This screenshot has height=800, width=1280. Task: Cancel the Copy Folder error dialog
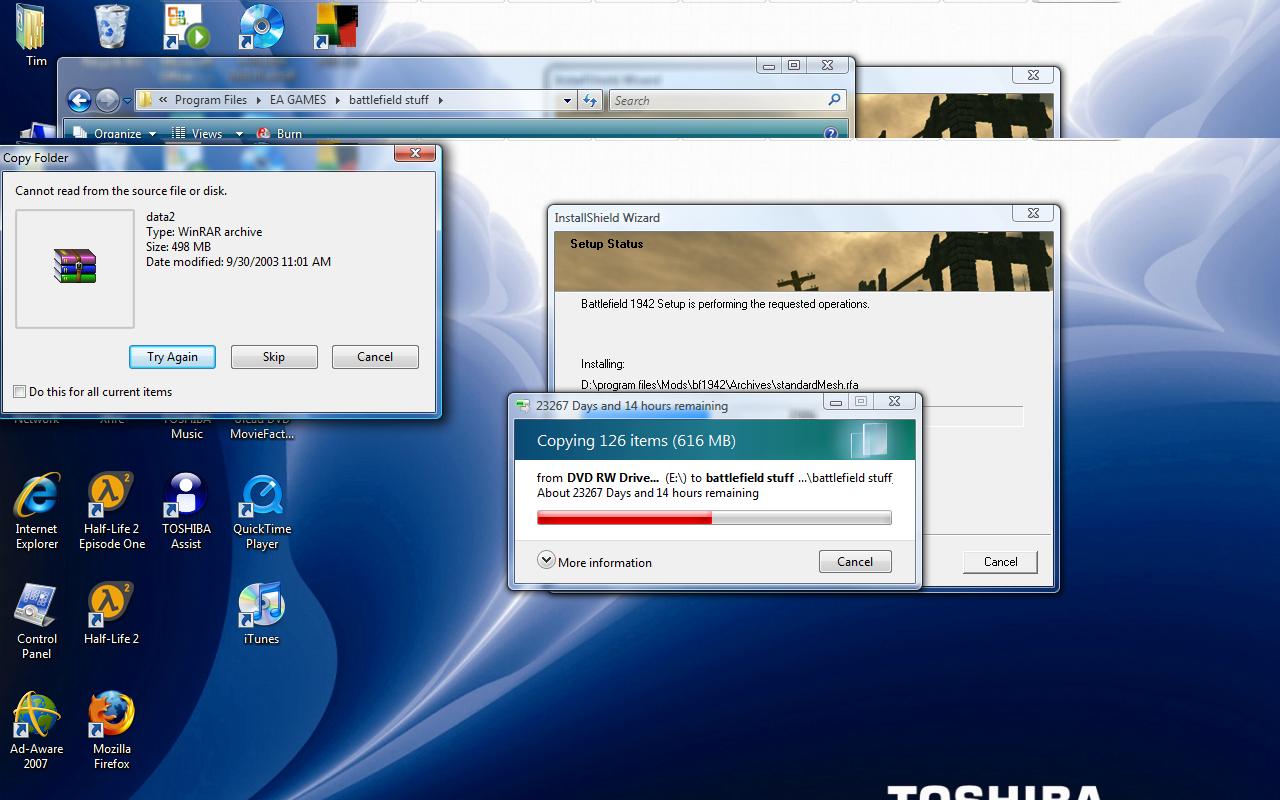tap(375, 357)
